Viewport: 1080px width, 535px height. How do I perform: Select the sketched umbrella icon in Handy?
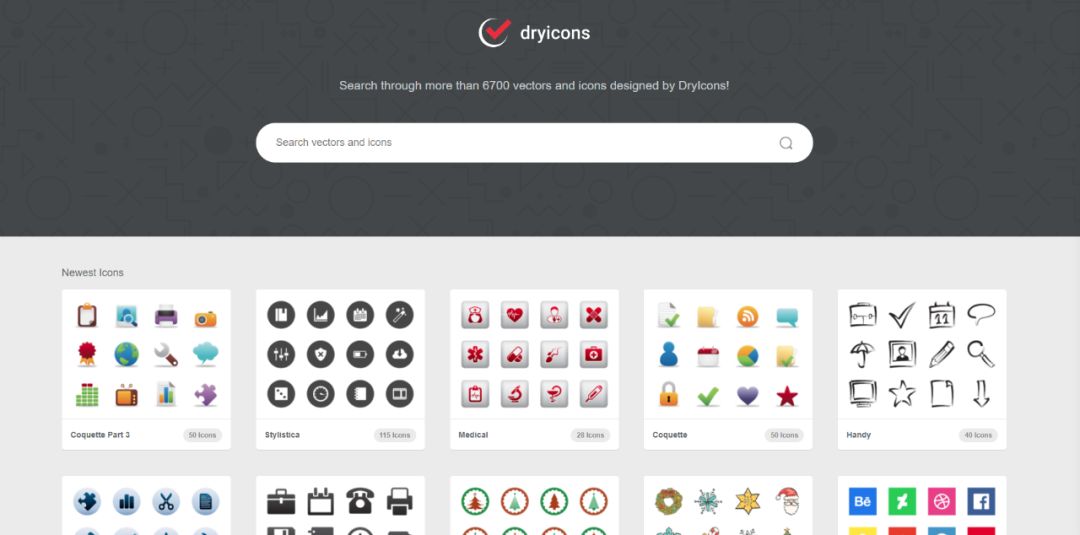(x=862, y=354)
